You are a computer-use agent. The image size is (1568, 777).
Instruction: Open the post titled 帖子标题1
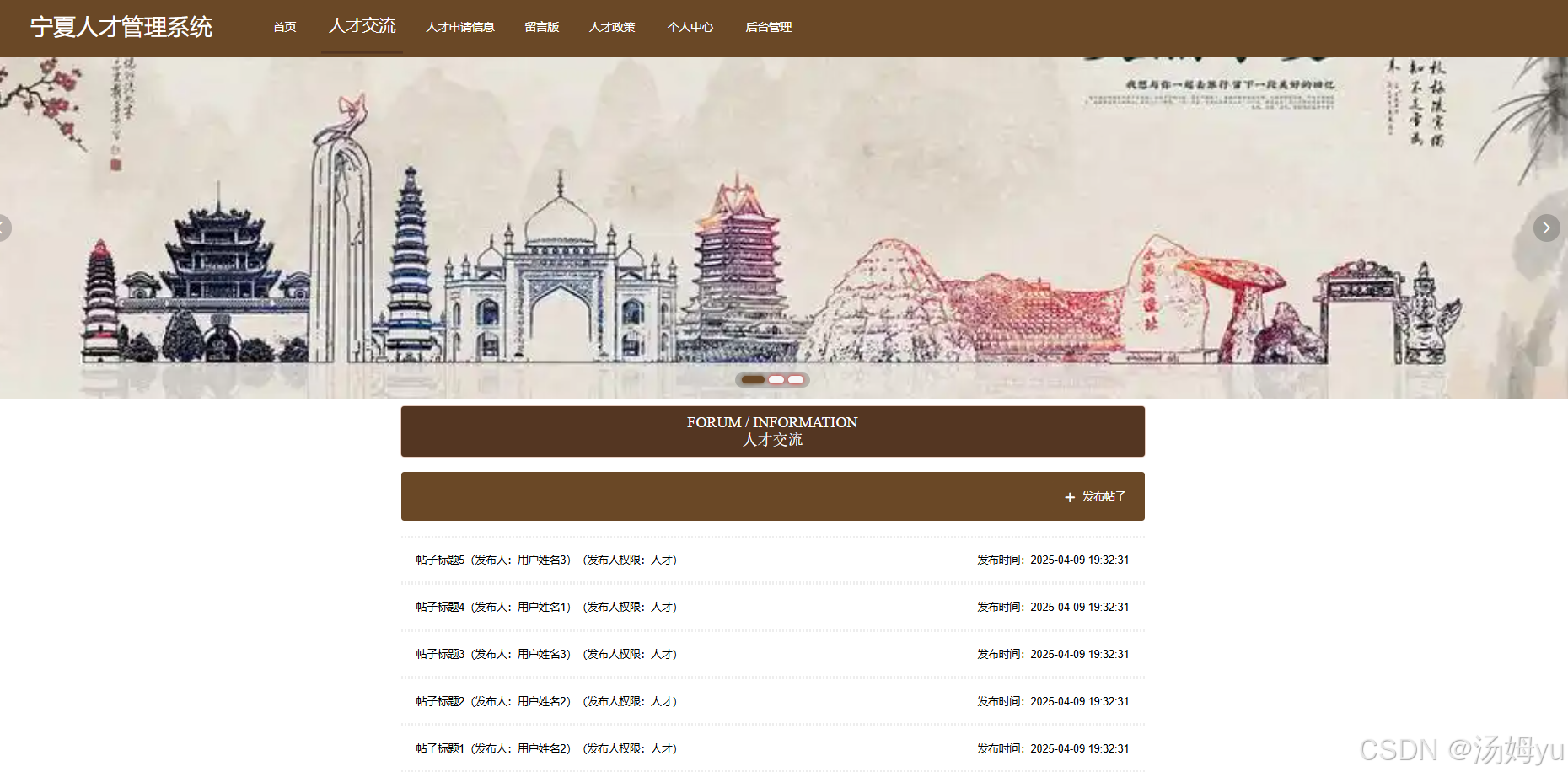(440, 748)
